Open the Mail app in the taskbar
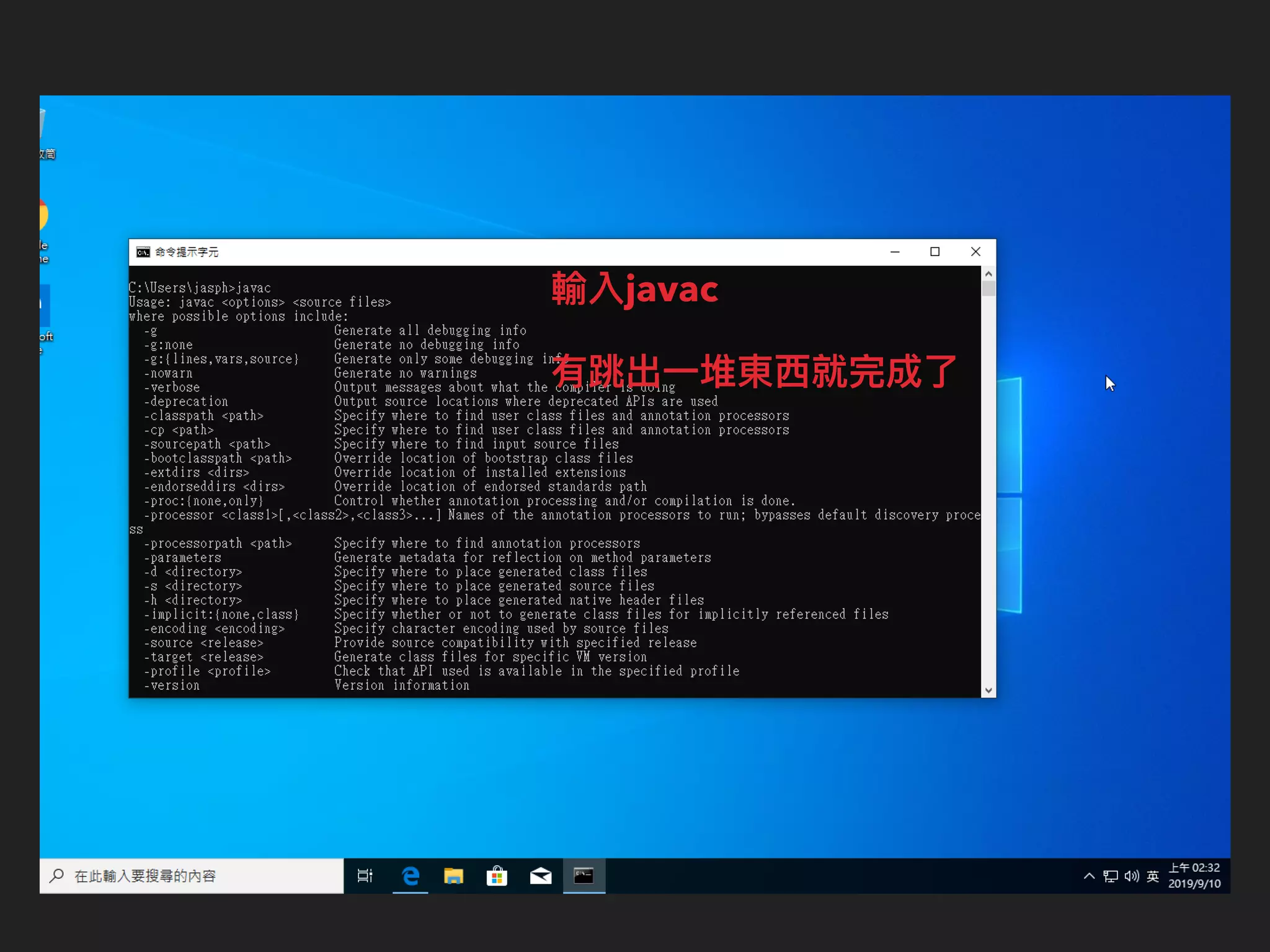The width and height of the screenshot is (1270, 952). [541, 876]
